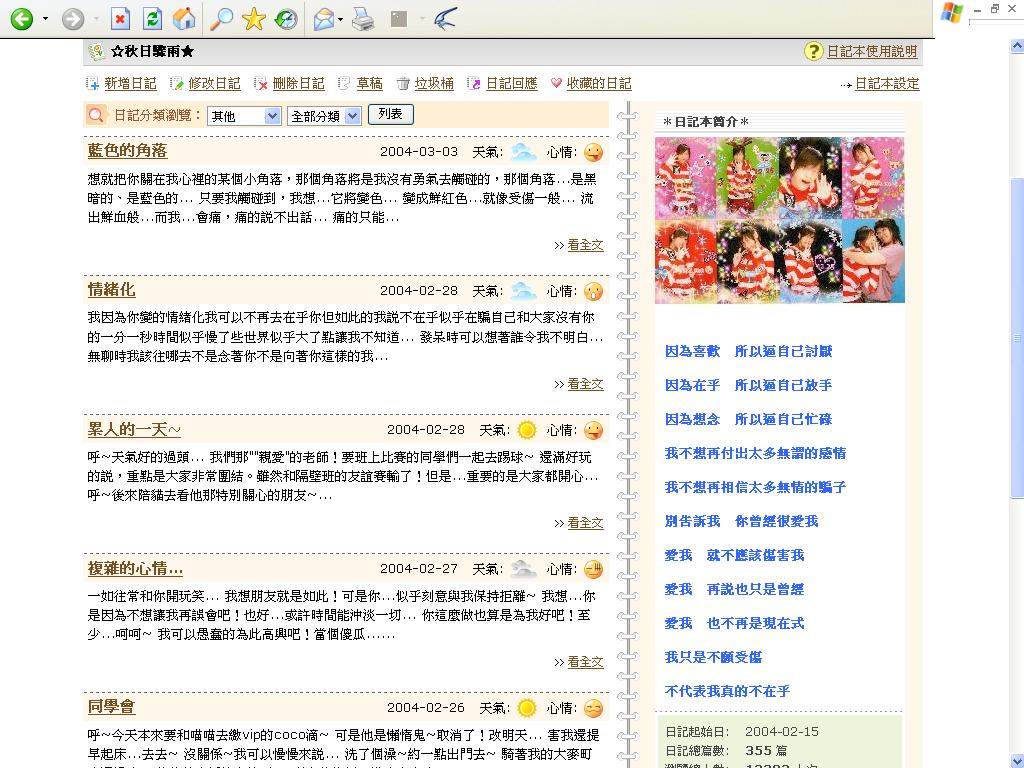The width and height of the screenshot is (1024, 768).
Task: Expand the 其他 category dropdown
Action: [x=244, y=116]
